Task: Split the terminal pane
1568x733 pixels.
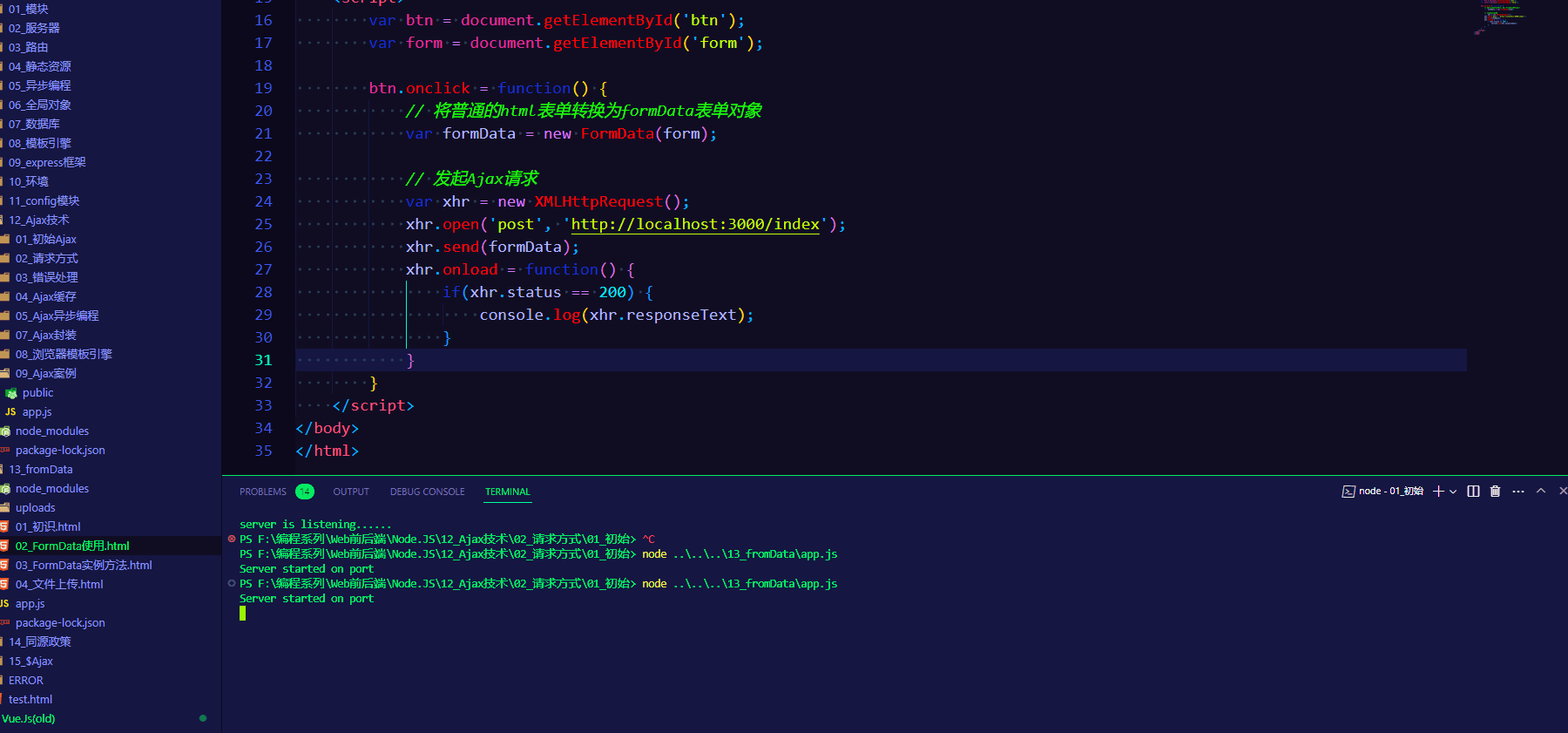Action: [x=1473, y=492]
